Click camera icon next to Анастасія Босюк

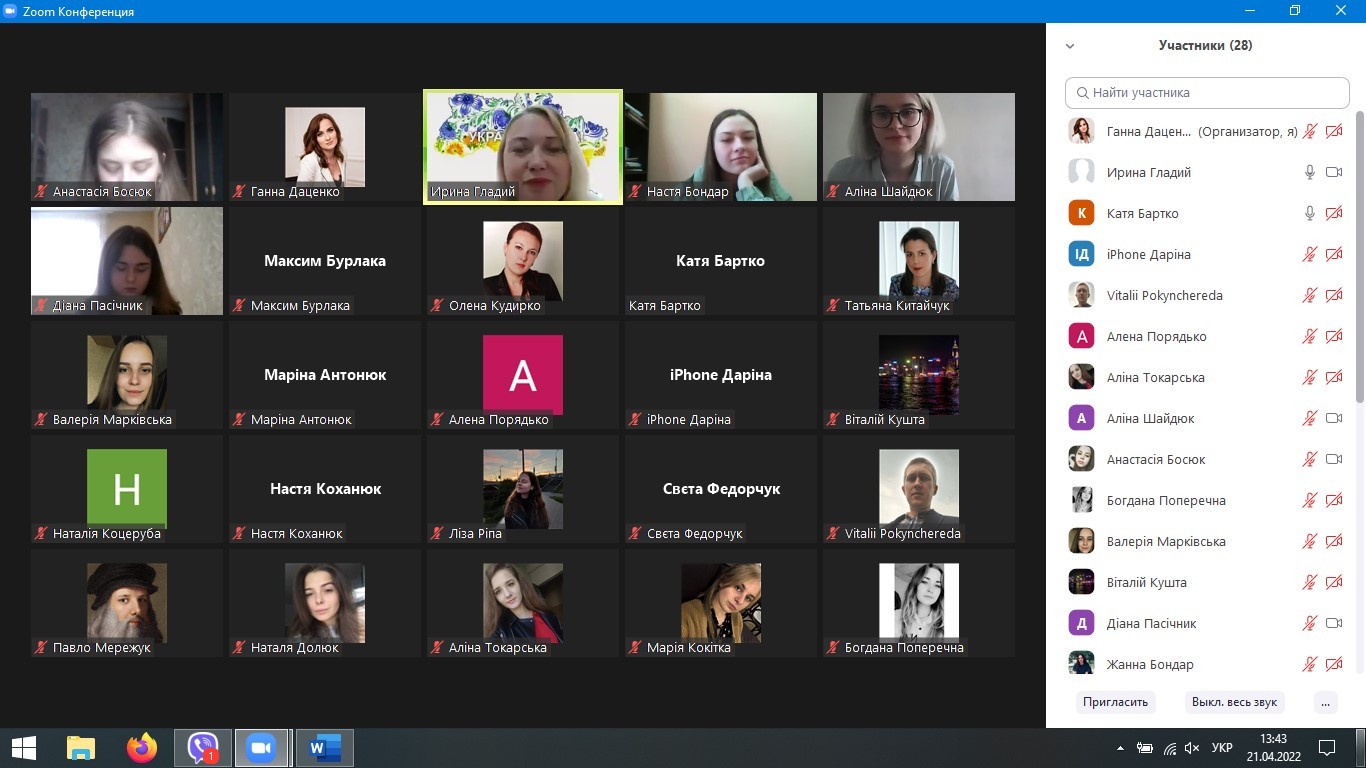click(x=1333, y=459)
